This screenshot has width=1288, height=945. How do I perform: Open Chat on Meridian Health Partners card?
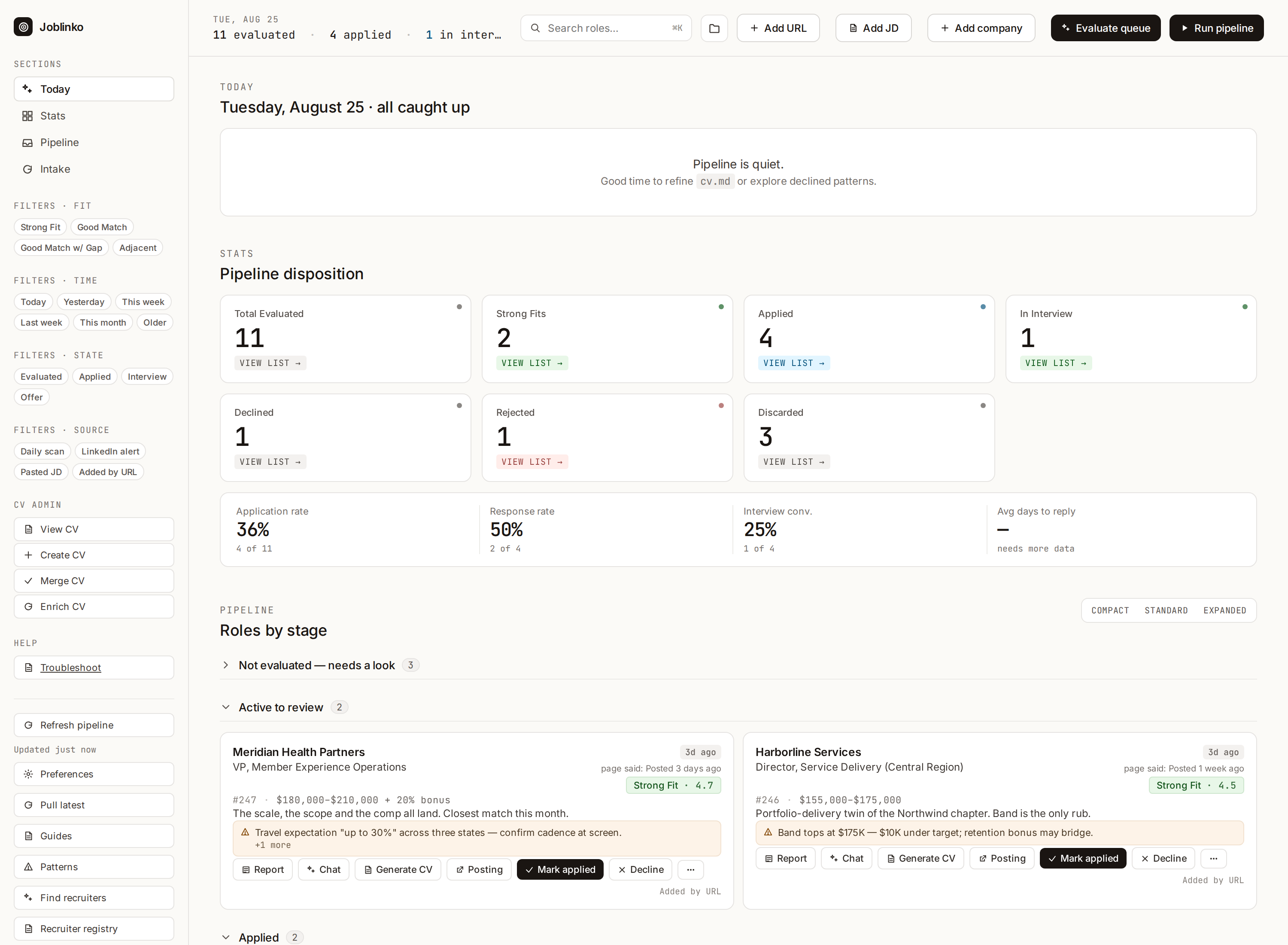[x=324, y=869]
